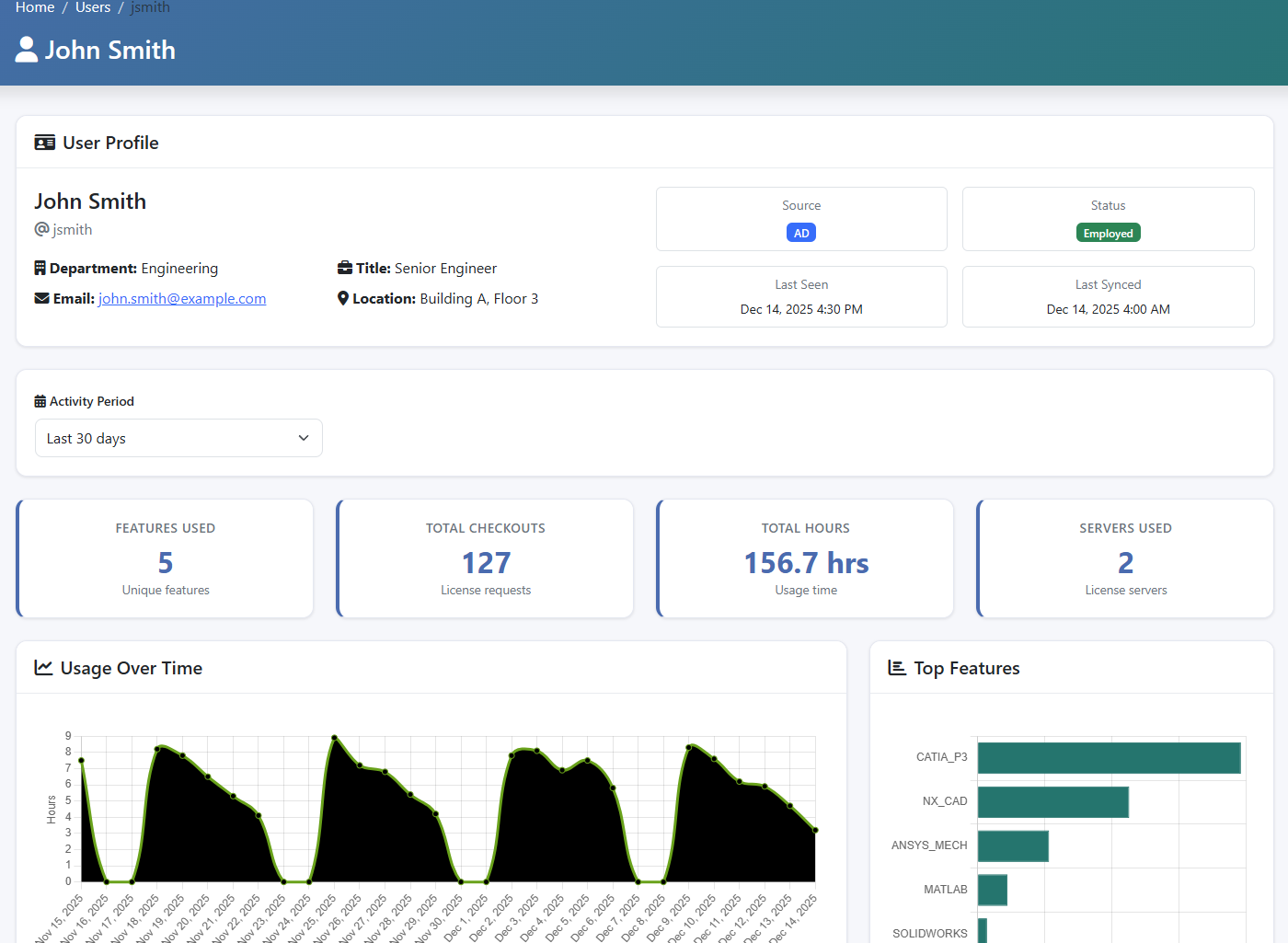Click the line chart icon beside Usage Over Time
The height and width of the screenshot is (943, 1288).
click(43, 668)
